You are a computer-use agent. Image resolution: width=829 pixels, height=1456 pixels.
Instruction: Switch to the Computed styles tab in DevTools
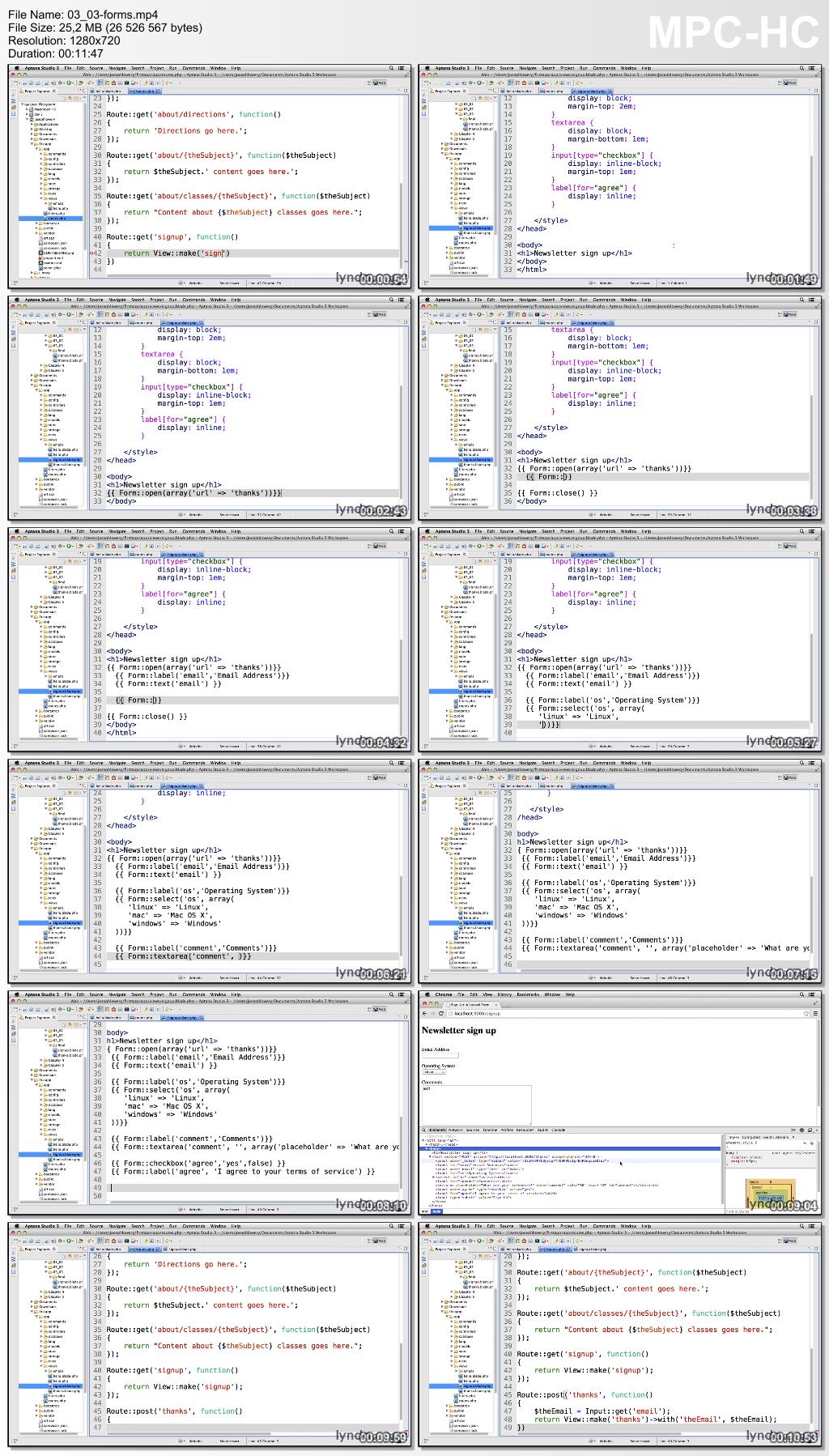coord(750,1137)
